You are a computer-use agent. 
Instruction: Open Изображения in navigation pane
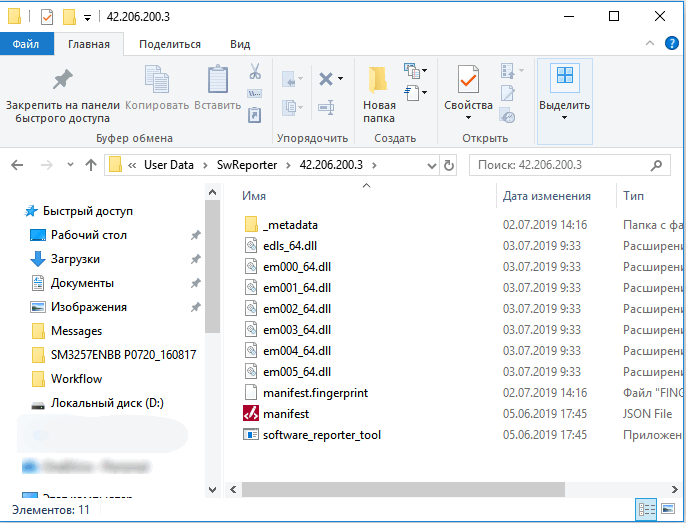point(88,307)
